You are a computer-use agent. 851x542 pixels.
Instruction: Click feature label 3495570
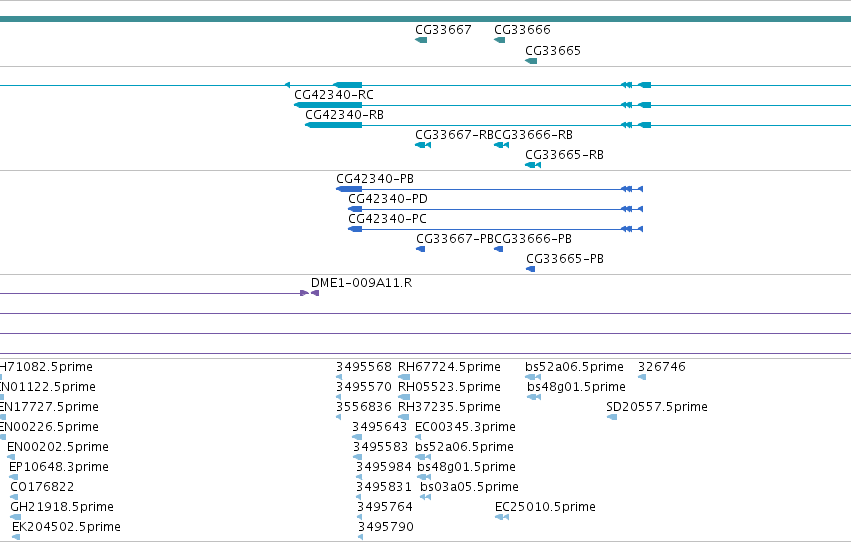(364, 387)
